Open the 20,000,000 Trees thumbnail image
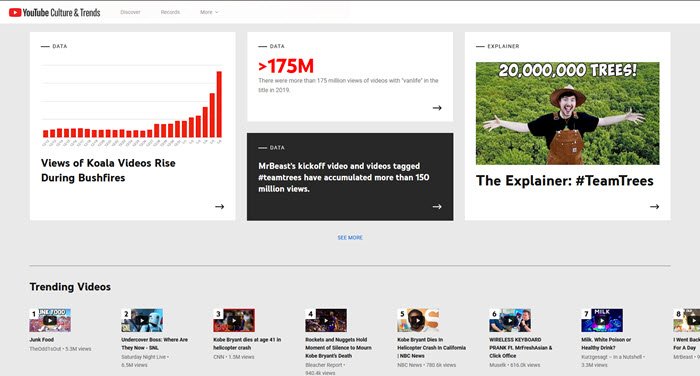 567,113
